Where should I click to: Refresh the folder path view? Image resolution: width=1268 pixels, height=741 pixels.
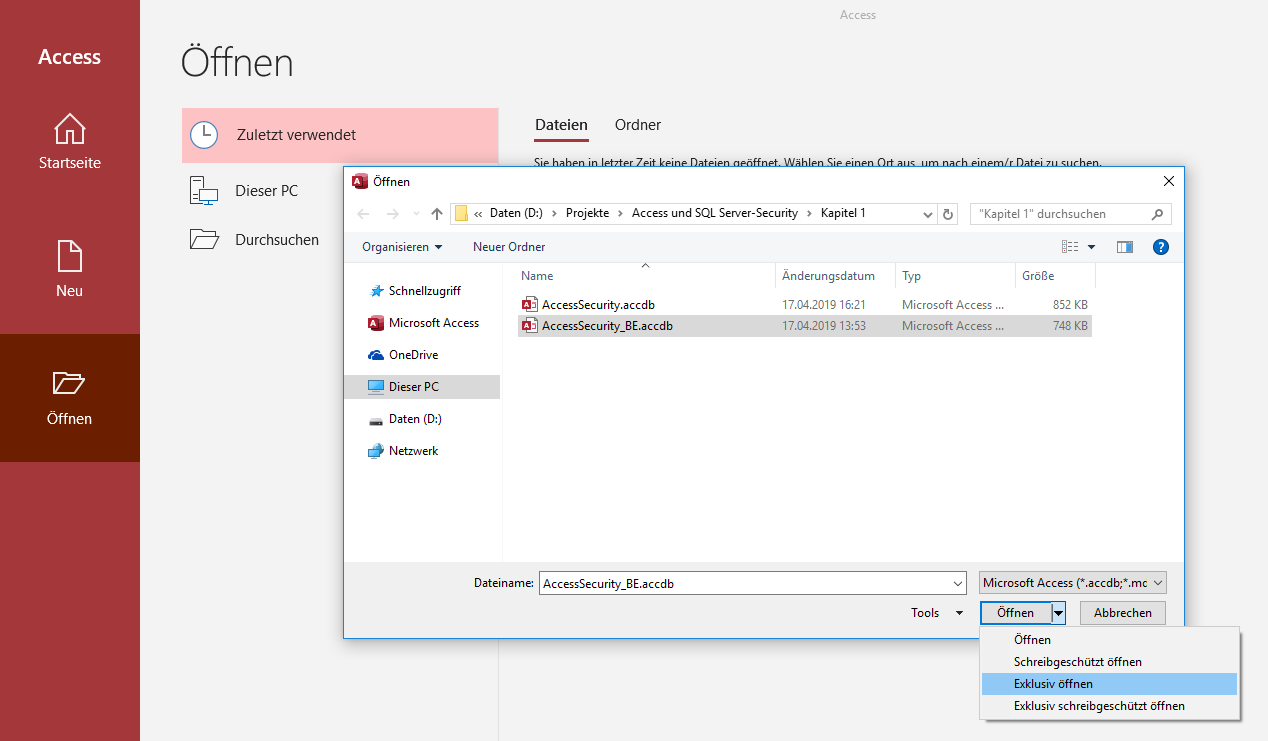pyautogui.click(x=948, y=214)
